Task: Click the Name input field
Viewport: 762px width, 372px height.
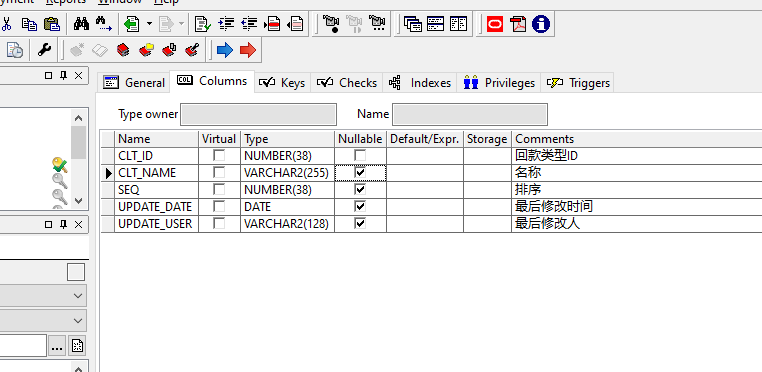Action: (x=470, y=114)
